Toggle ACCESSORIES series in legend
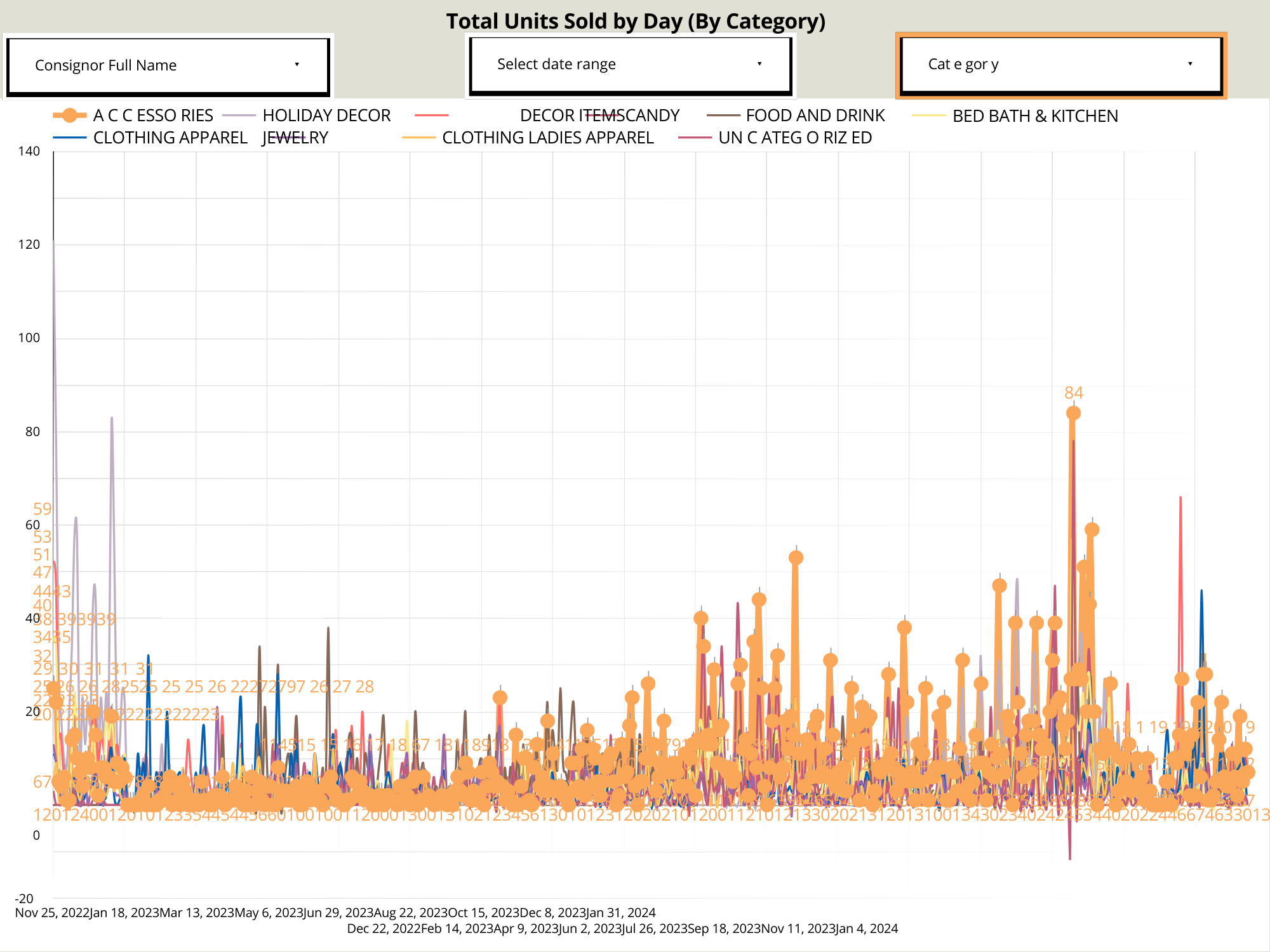1270x952 pixels. 152,116
